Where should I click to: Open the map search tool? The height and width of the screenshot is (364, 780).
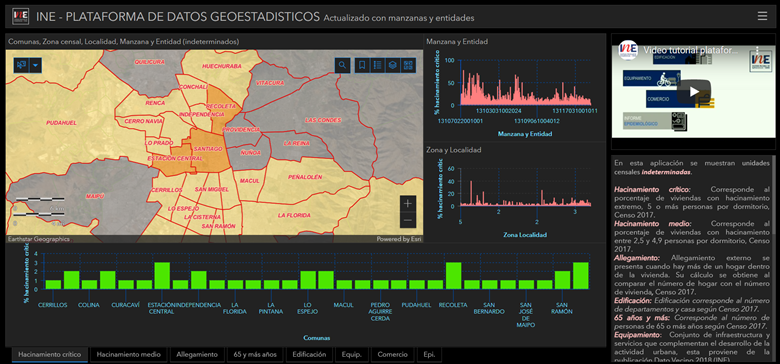342,65
